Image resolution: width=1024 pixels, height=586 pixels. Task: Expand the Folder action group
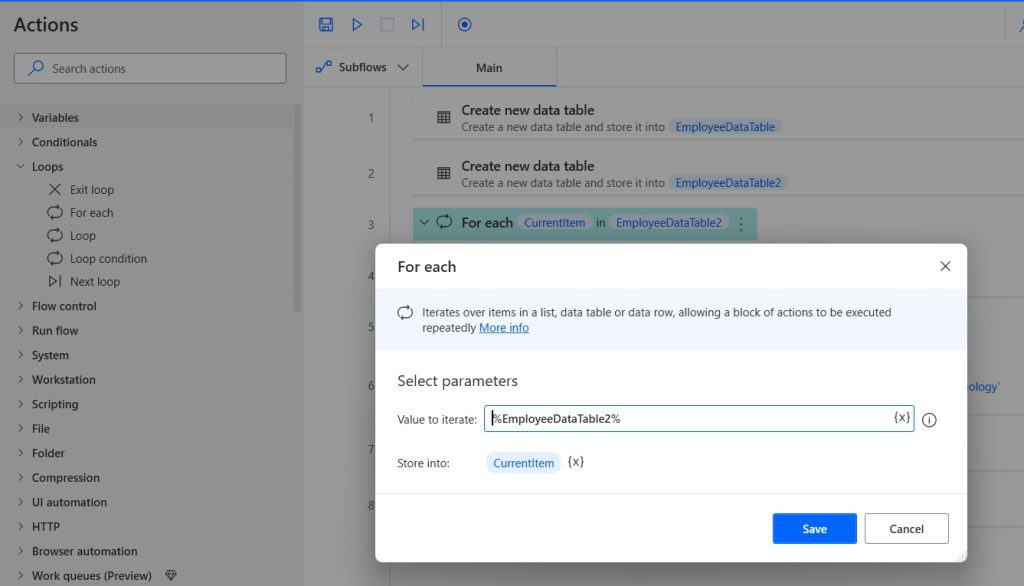click(21, 453)
